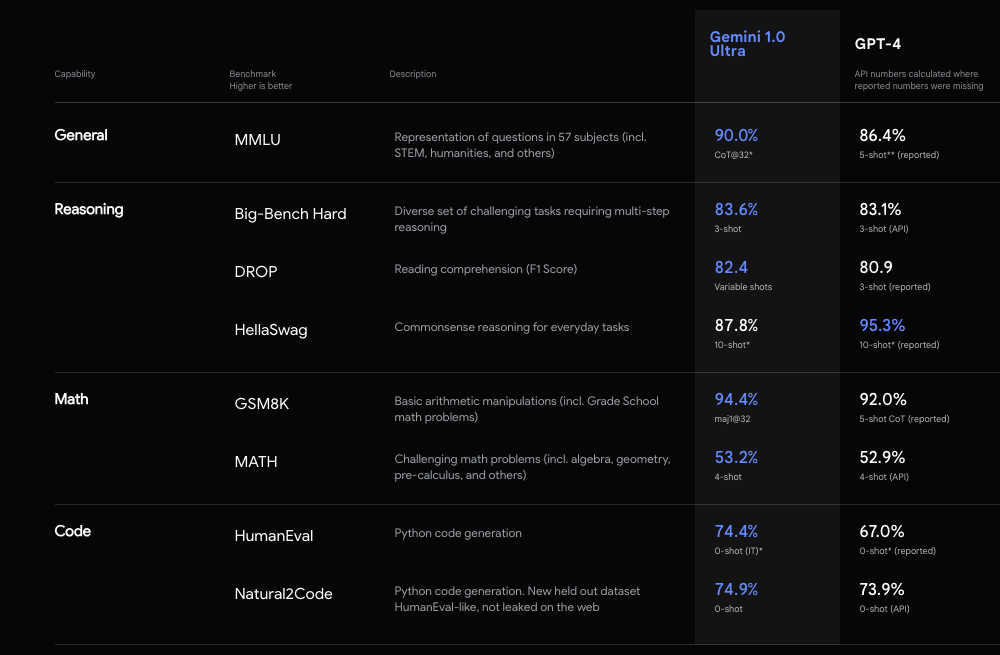The width and height of the screenshot is (1000, 655).
Task: Click Gemini's 74.9% Natural2Code score
Action: 736,589
